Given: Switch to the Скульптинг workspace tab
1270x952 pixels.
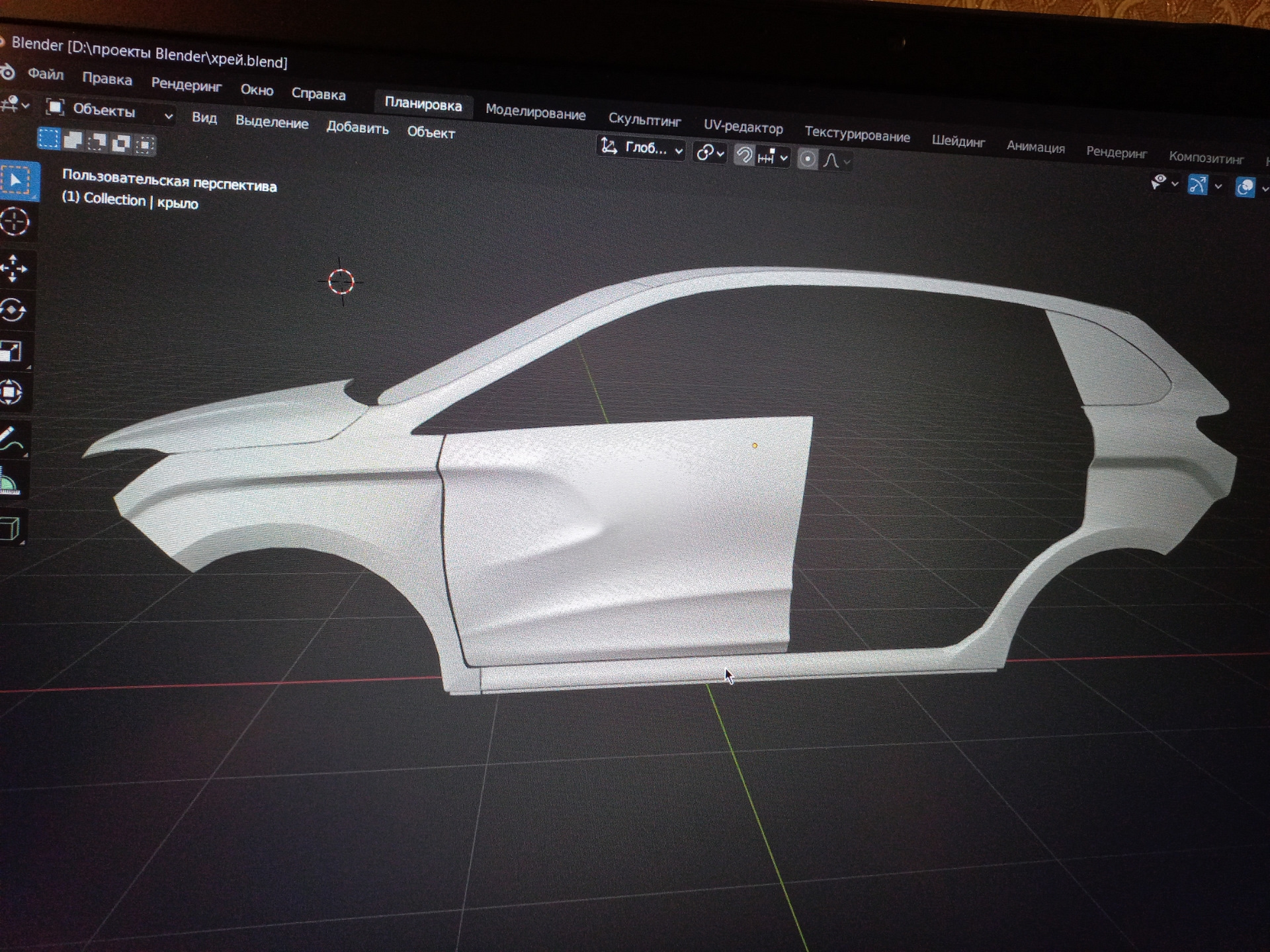Looking at the screenshot, I should coord(644,120).
